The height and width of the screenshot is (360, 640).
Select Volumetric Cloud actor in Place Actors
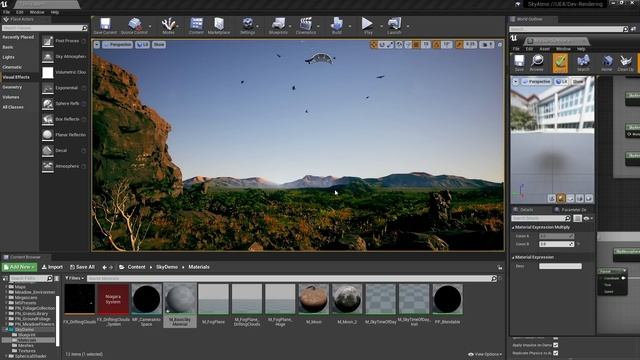(64, 72)
